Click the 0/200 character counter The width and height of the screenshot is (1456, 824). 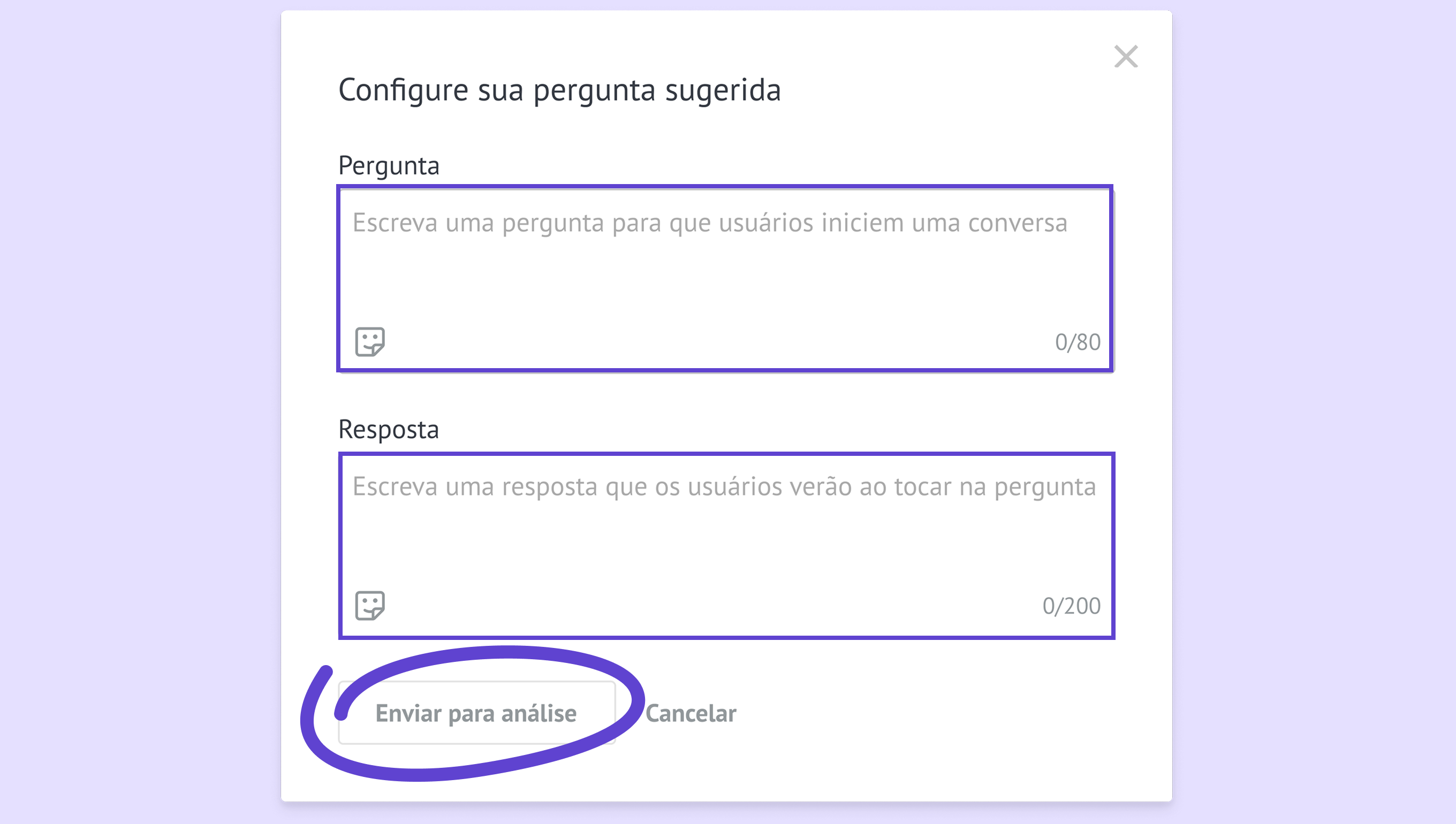[x=1071, y=606]
